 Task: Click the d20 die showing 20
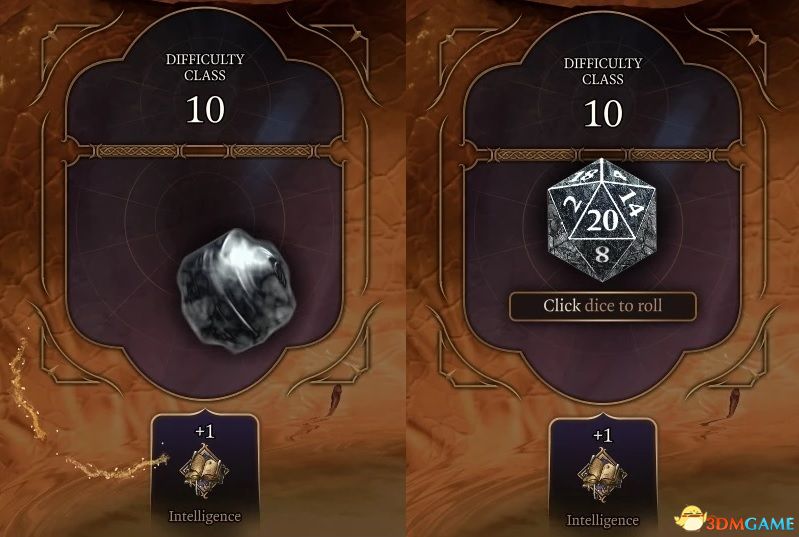[601, 220]
